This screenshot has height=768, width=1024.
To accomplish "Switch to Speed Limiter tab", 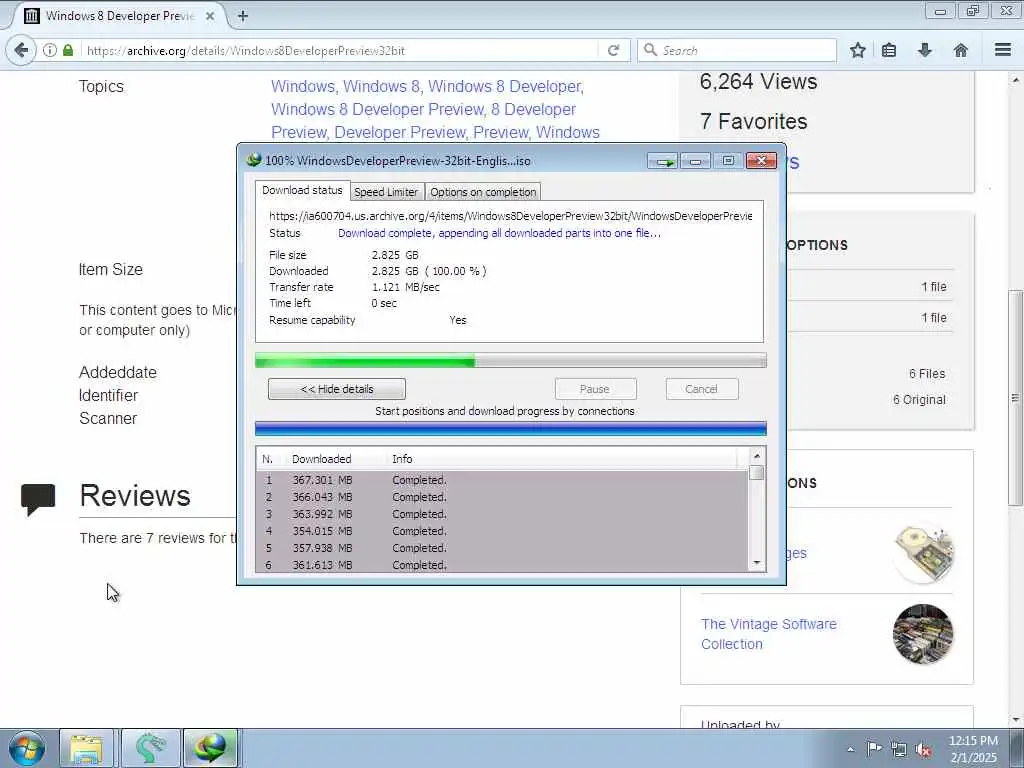I will click(x=386, y=192).
